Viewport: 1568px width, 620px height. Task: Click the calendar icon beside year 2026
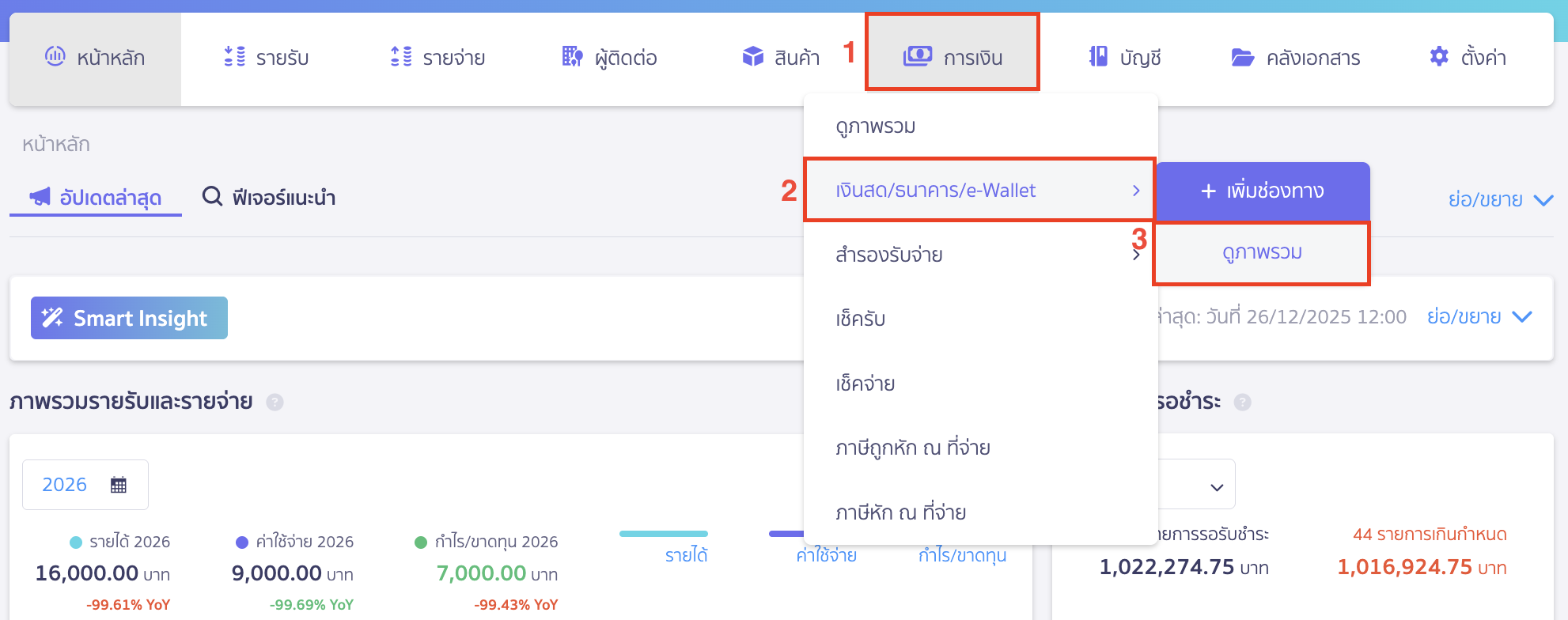click(117, 484)
